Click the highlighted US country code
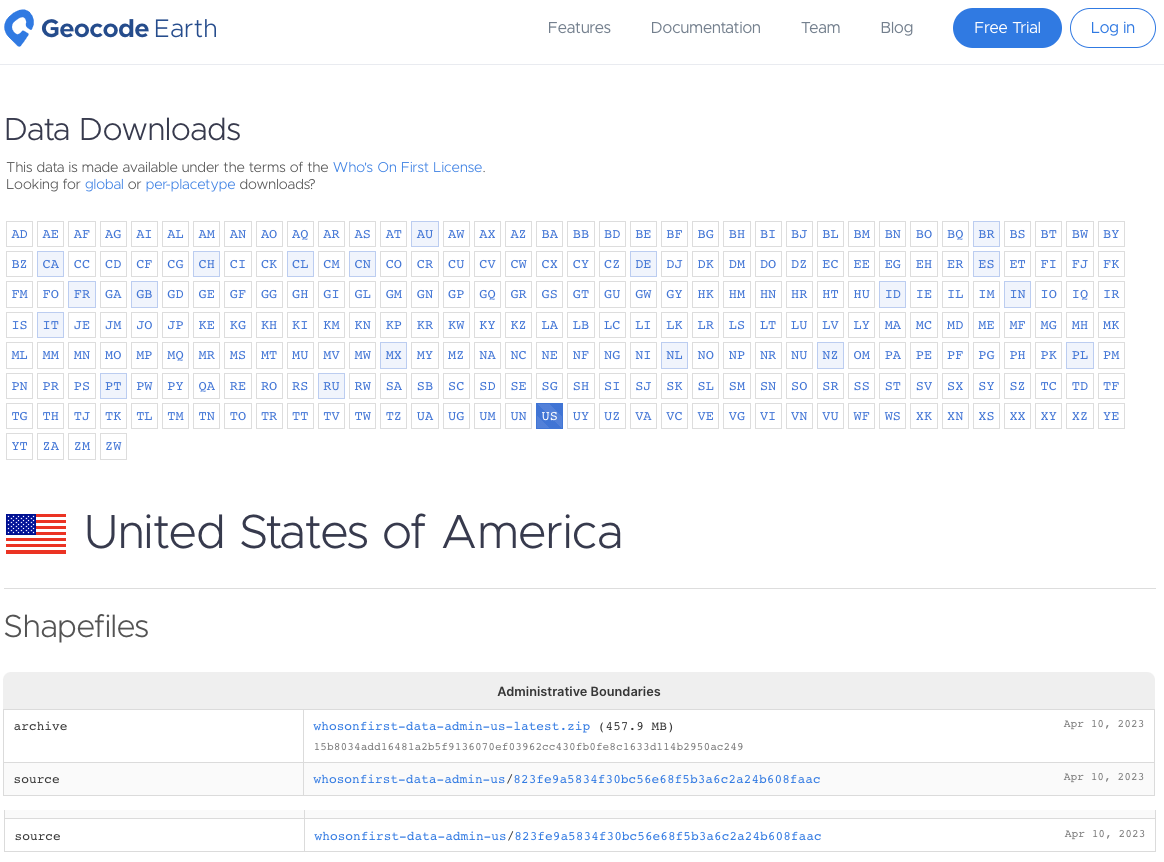The height and width of the screenshot is (862, 1164). click(x=549, y=417)
